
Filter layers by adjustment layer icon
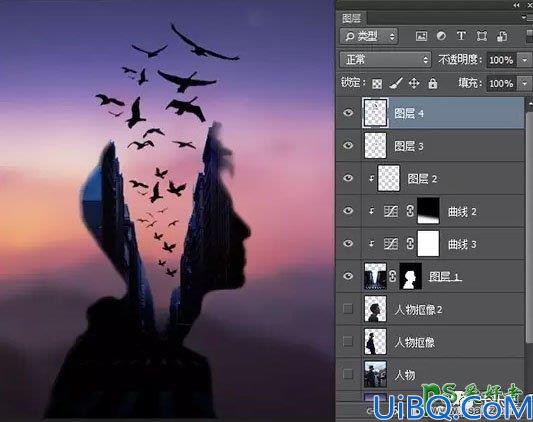[441, 36]
